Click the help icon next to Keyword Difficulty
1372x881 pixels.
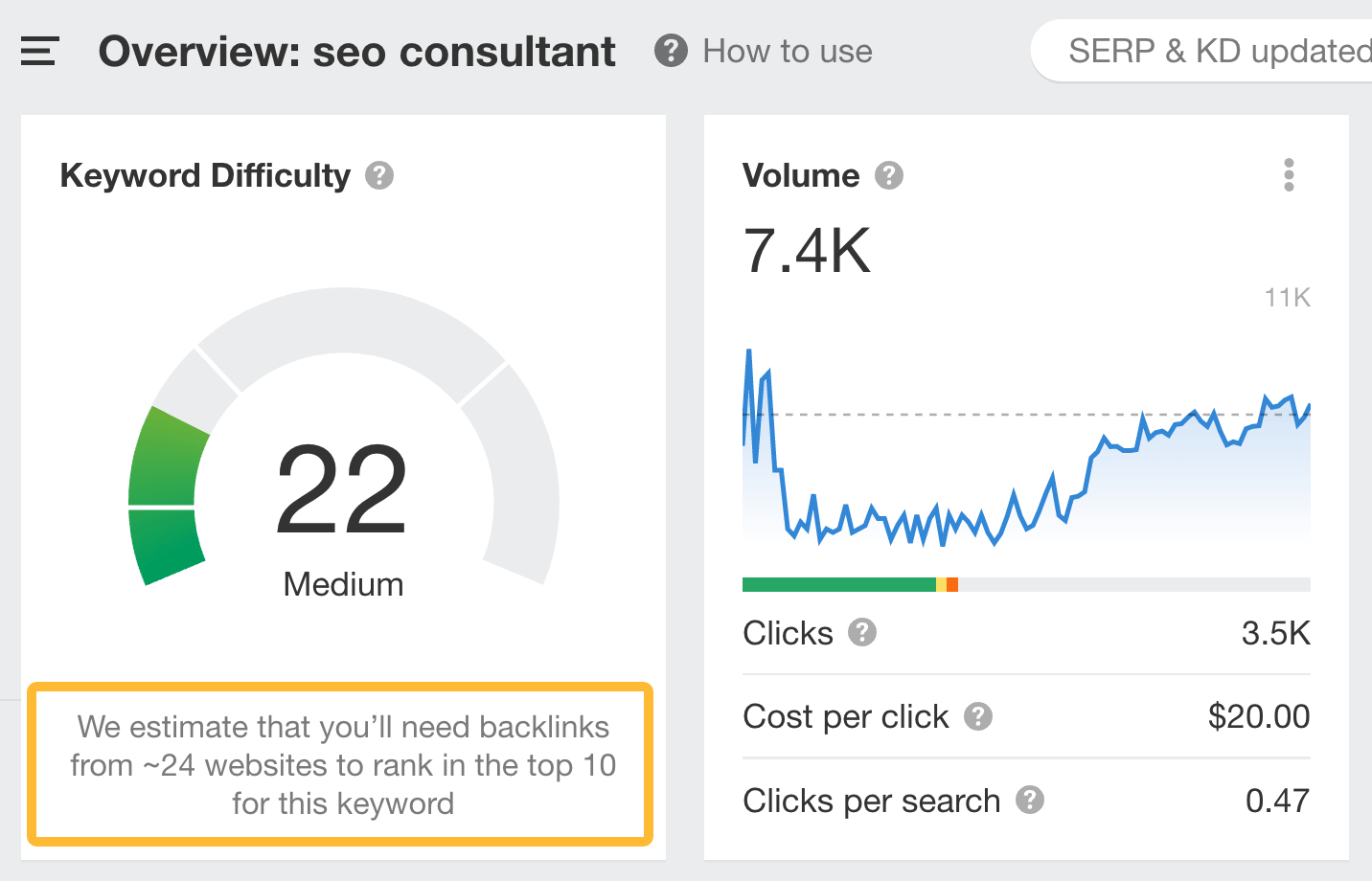[x=378, y=175]
